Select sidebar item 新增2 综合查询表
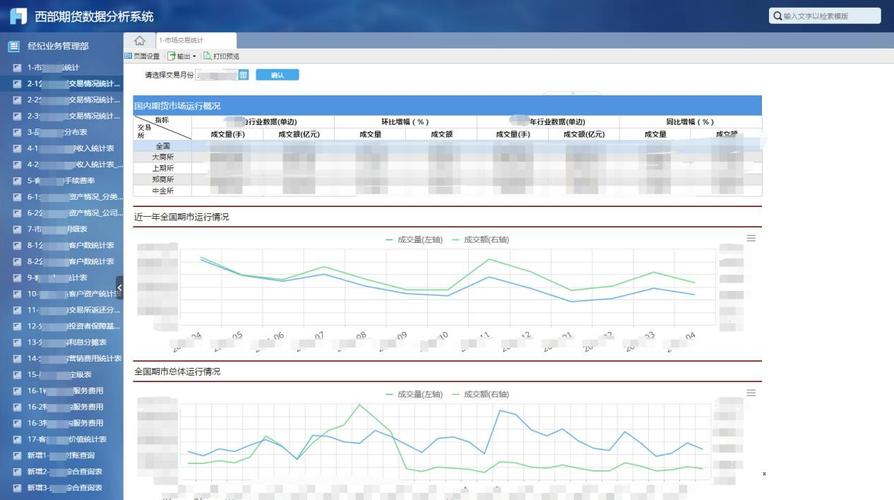Viewport: 894px width, 500px height. (62, 471)
